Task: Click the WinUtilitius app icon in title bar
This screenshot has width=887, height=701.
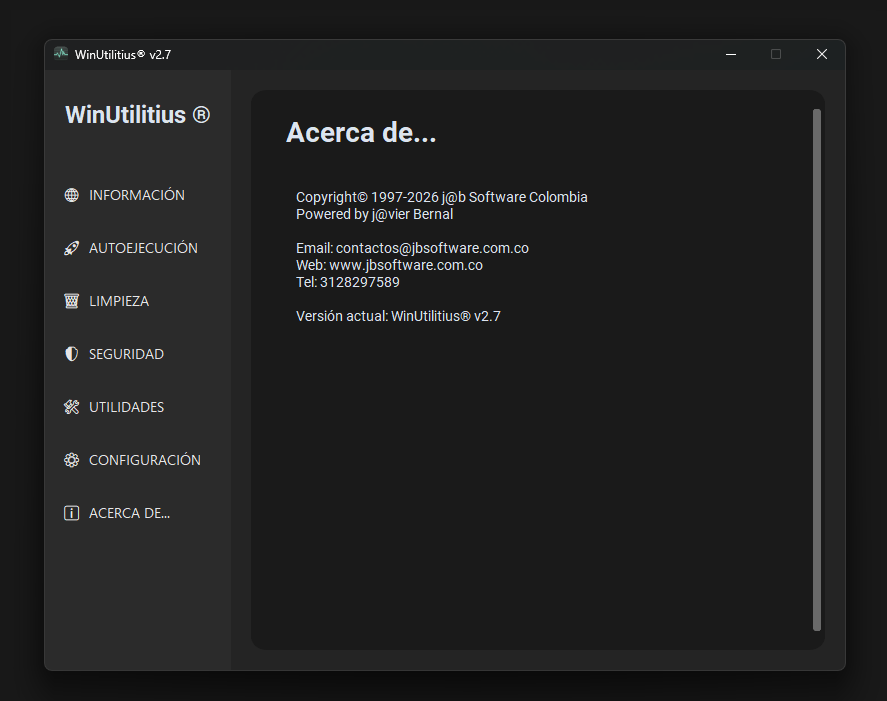Action: pyautogui.click(x=61, y=54)
